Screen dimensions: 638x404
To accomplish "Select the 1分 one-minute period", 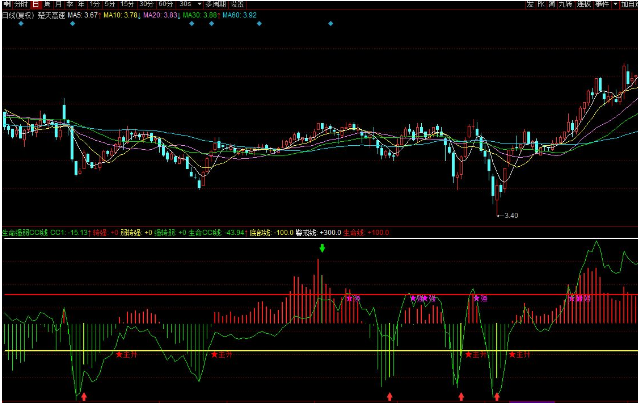I will [x=94, y=4].
